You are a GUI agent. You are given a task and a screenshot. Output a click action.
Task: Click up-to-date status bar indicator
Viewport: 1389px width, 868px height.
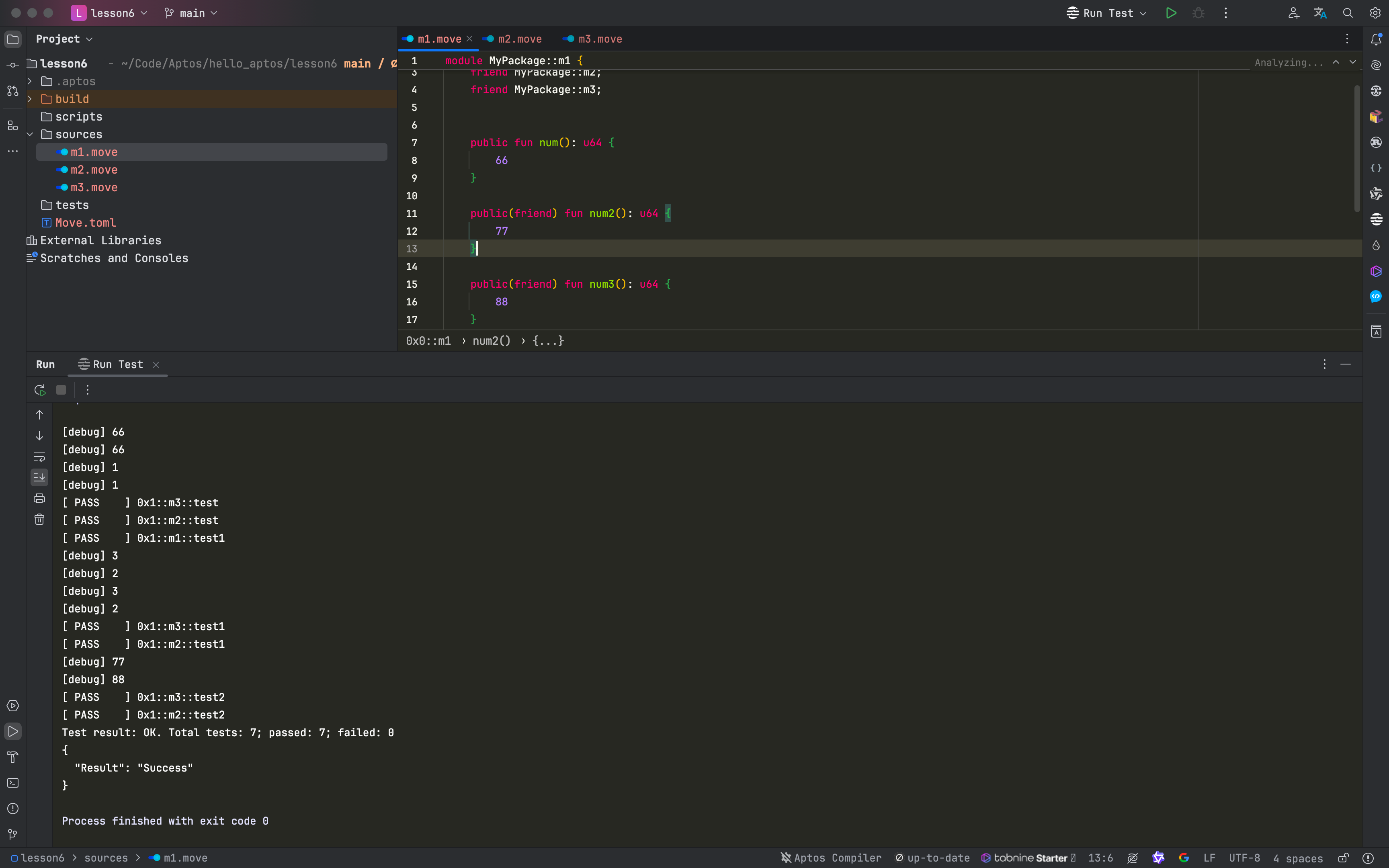(932, 858)
